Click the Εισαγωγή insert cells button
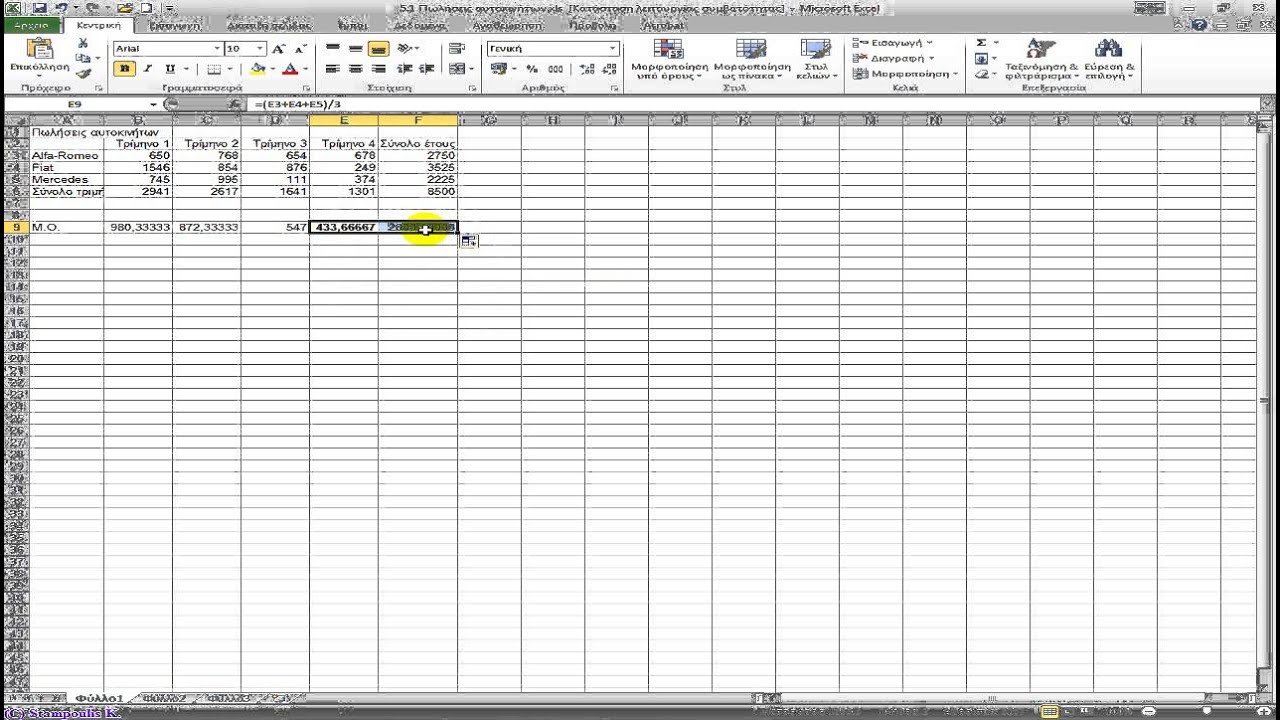Screen dimensions: 1280x720 (x=893, y=43)
